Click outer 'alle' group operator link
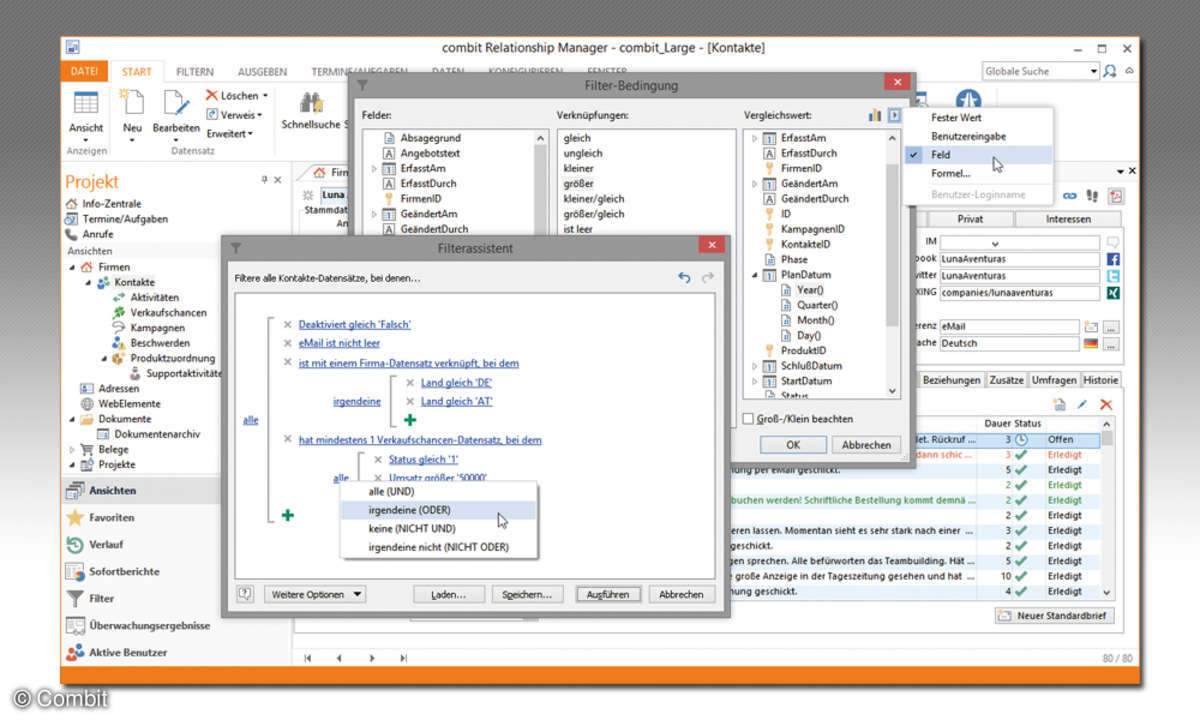 click(x=251, y=421)
